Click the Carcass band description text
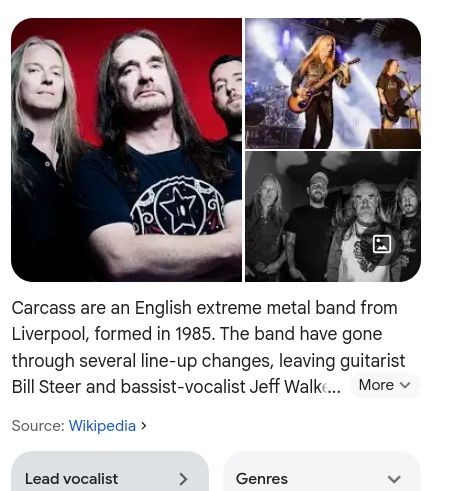 tap(208, 347)
